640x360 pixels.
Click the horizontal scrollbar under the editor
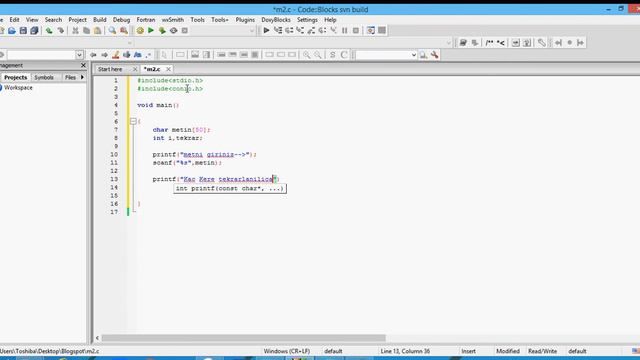coord(244,338)
